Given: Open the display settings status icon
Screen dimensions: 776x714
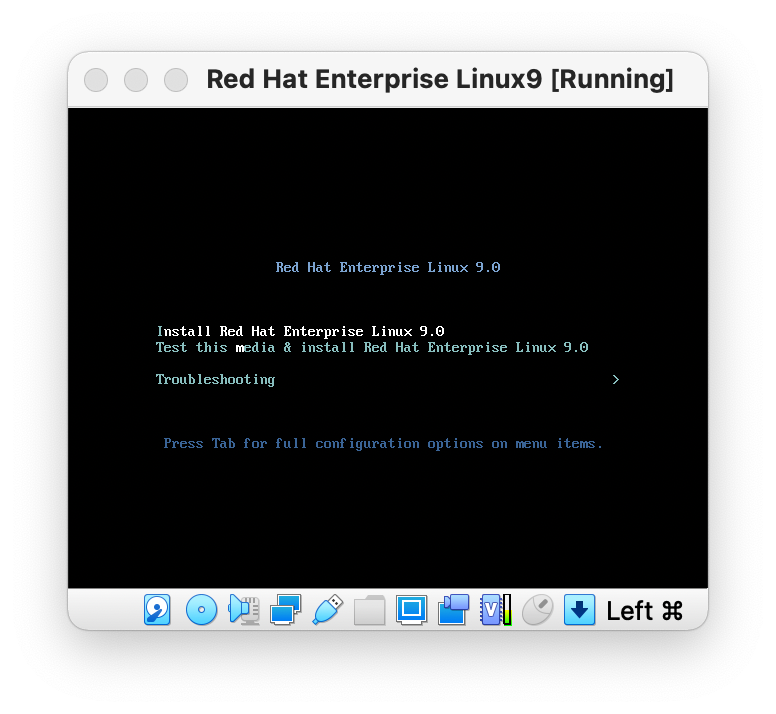Looking at the screenshot, I should point(411,610).
